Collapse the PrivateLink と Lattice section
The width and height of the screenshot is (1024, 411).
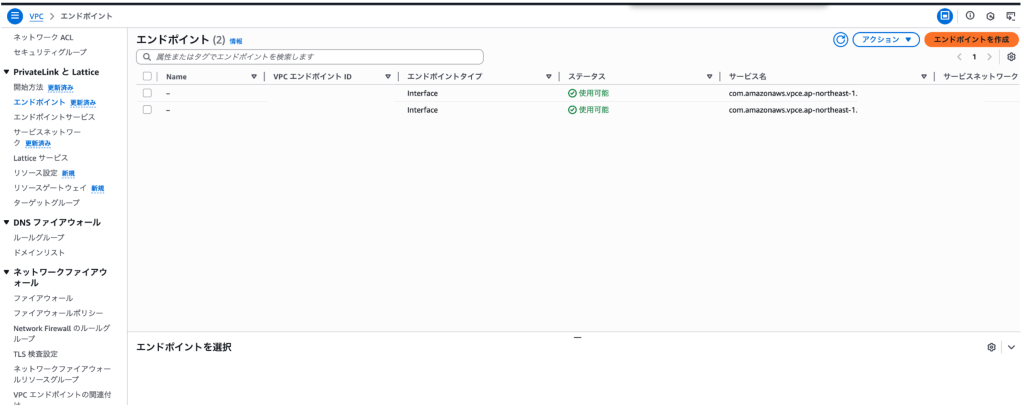tap(7, 72)
